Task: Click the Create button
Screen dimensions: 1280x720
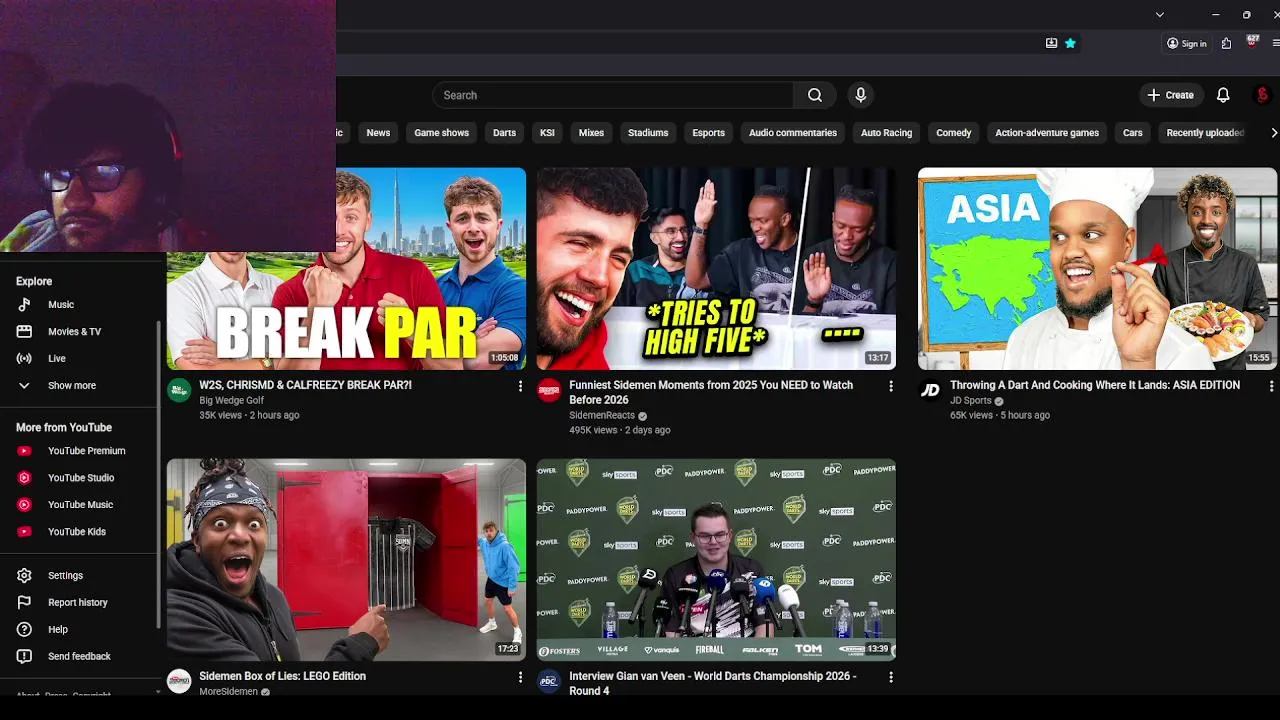Action: pyautogui.click(x=1171, y=95)
